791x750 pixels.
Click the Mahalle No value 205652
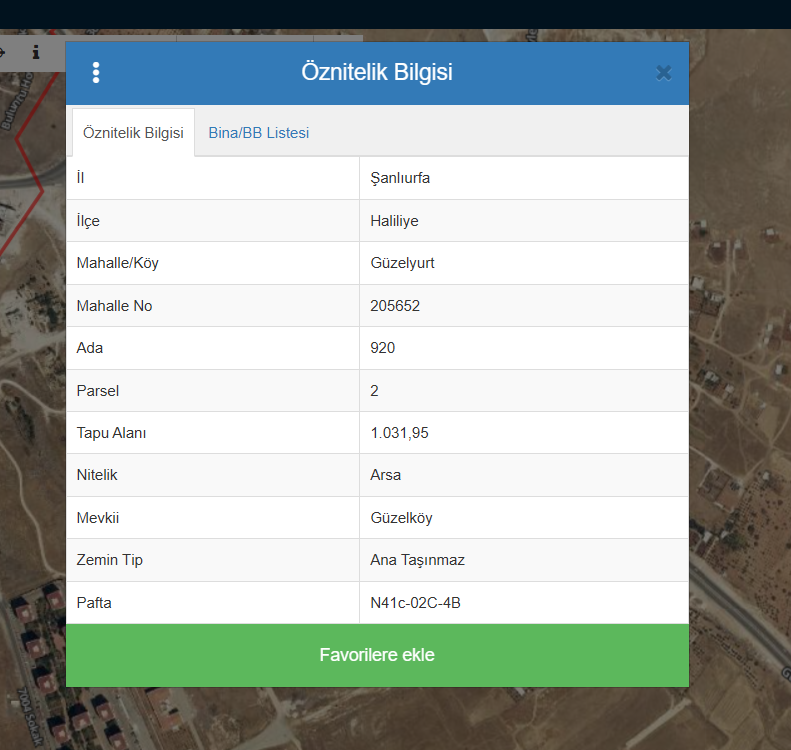[395, 306]
